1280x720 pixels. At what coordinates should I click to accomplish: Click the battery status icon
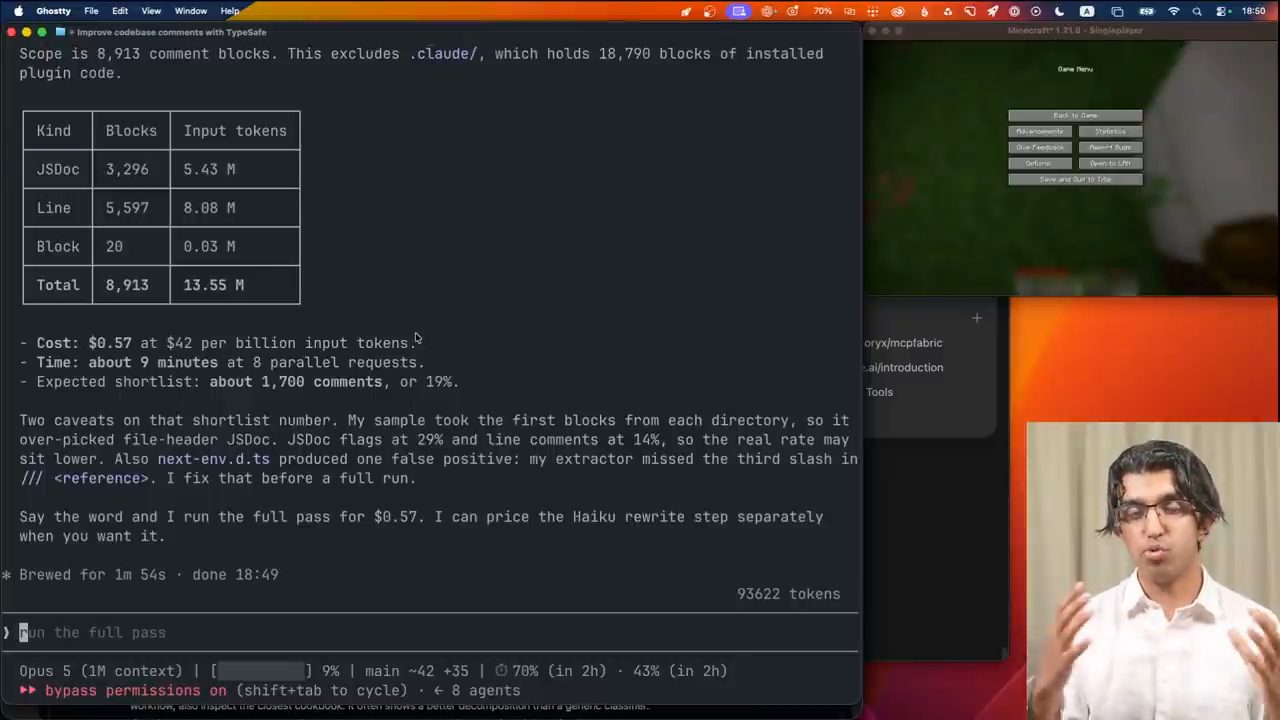click(1146, 11)
